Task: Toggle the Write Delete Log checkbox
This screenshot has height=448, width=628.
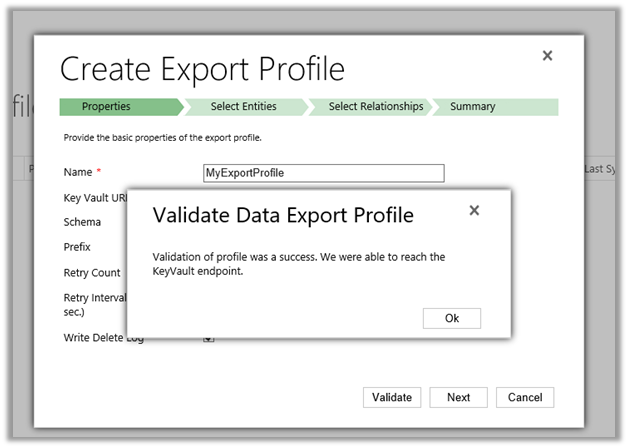Action: (x=209, y=339)
